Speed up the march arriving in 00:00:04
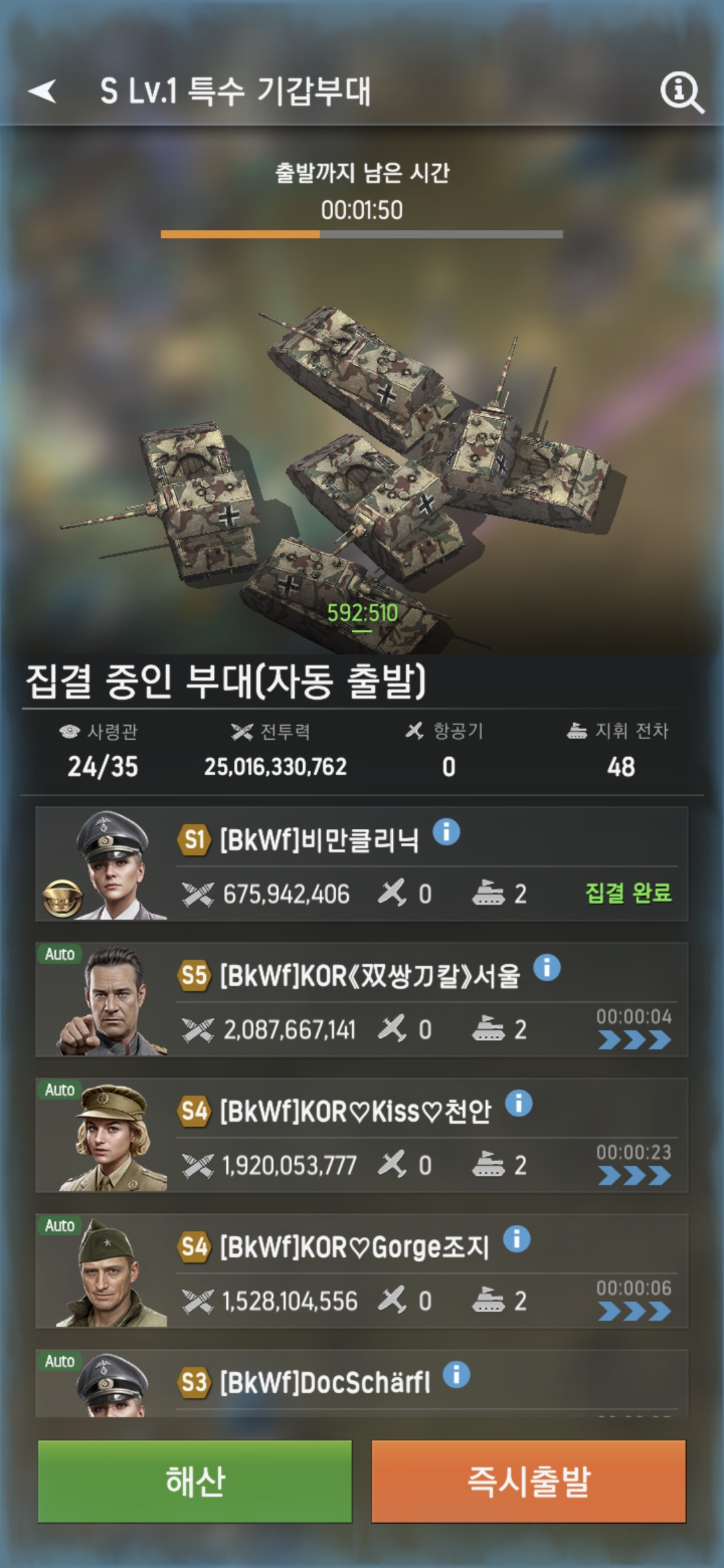This screenshot has height=1568, width=724. point(634,1039)
